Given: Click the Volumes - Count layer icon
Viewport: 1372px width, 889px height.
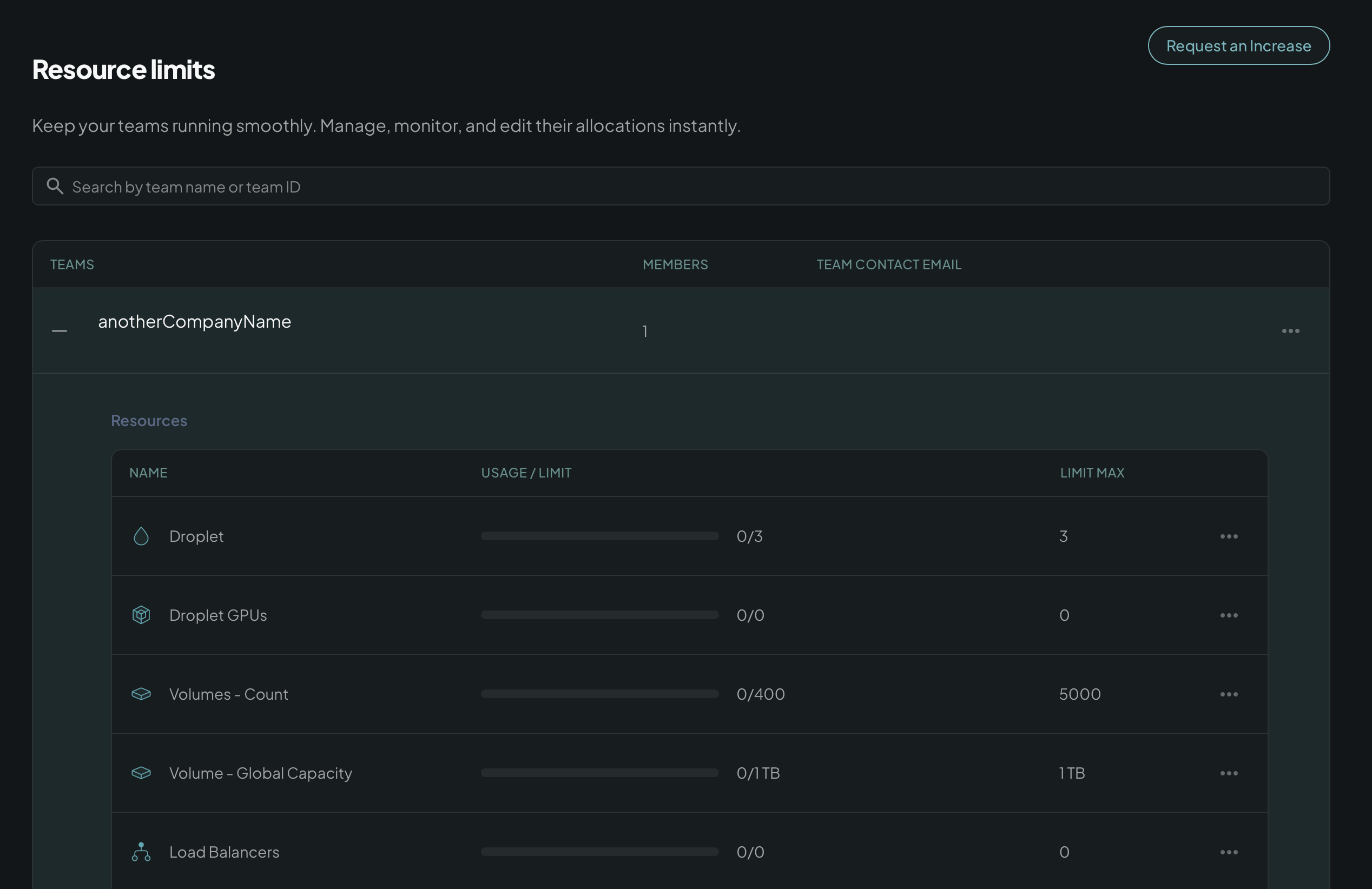Looking at the screenshot, I should click(x=141, y=694).
